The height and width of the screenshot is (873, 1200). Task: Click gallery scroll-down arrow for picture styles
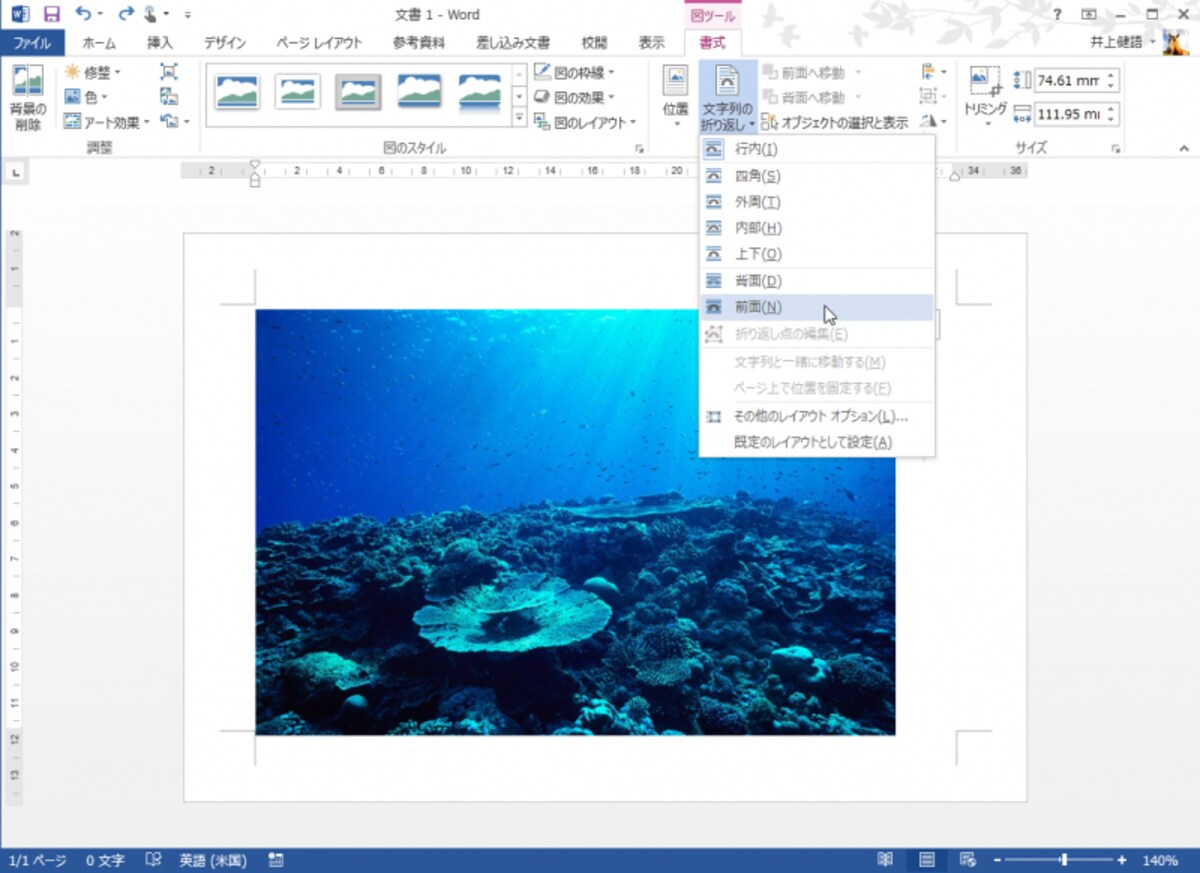tap(519, 96)
